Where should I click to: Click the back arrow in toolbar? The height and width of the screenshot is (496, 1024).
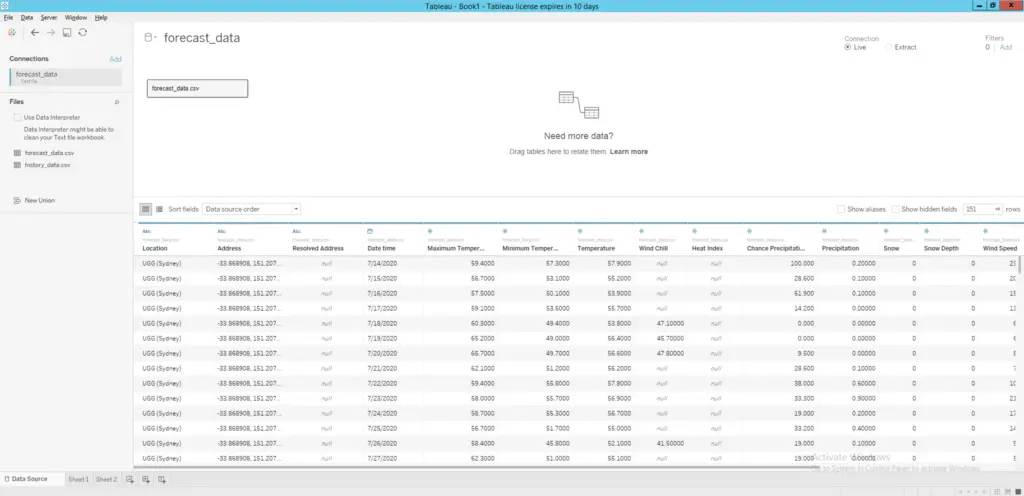35,32
